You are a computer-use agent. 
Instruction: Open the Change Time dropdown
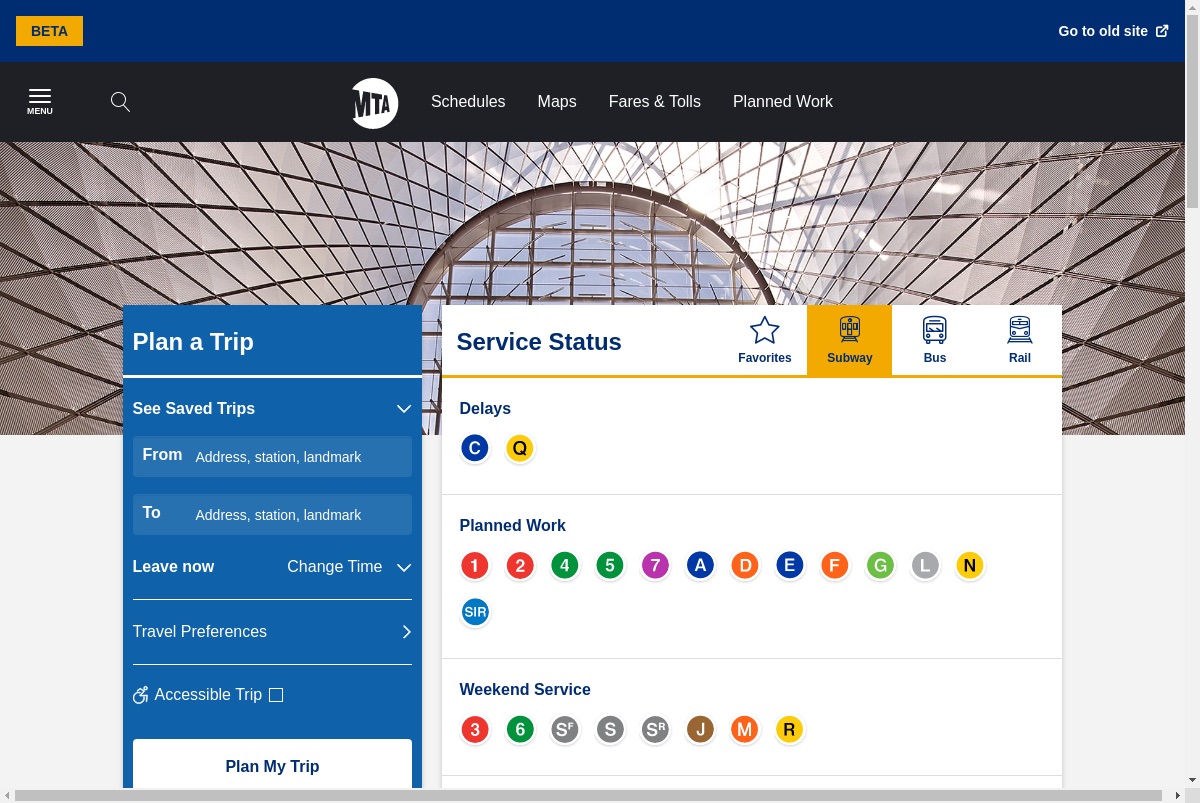[x=349, y=567]
